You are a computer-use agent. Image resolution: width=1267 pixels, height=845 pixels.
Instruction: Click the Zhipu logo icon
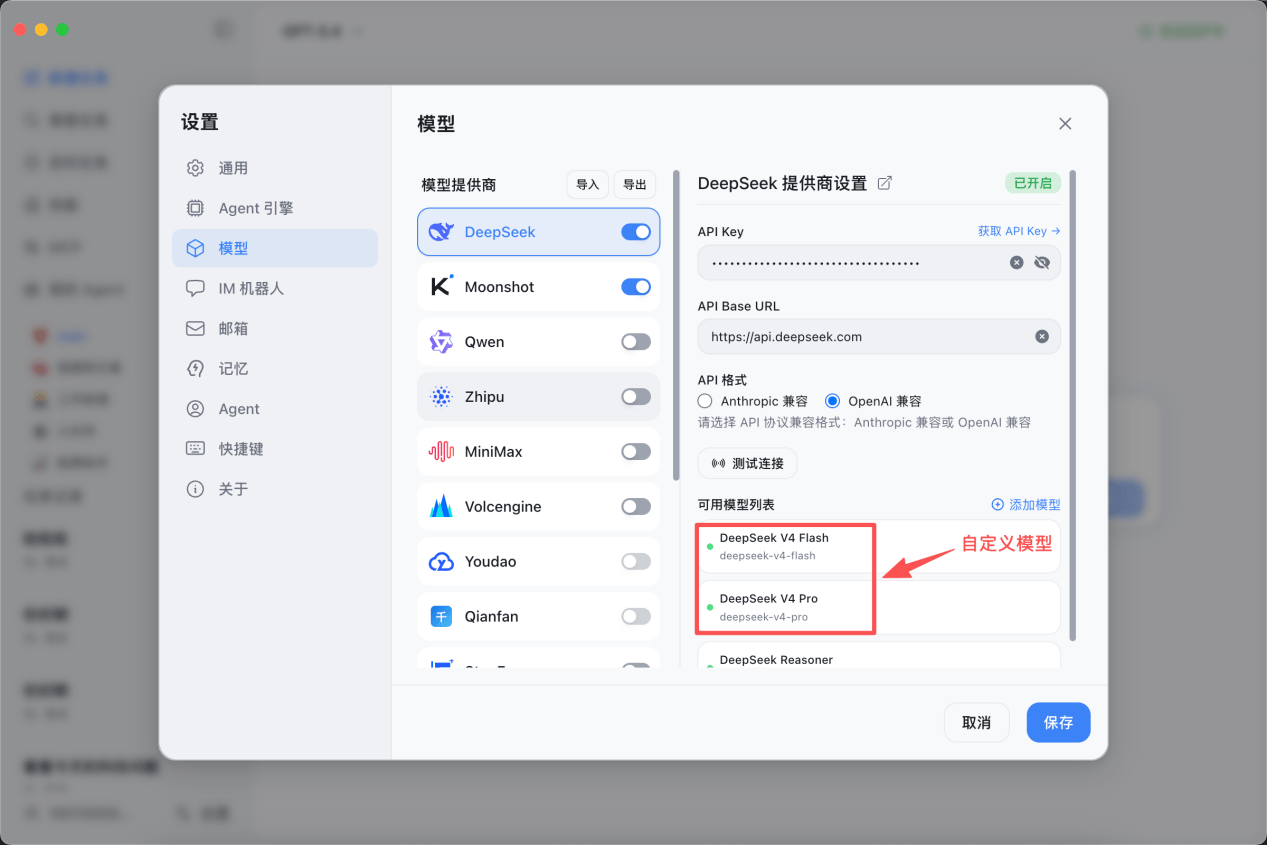[441, 397]
